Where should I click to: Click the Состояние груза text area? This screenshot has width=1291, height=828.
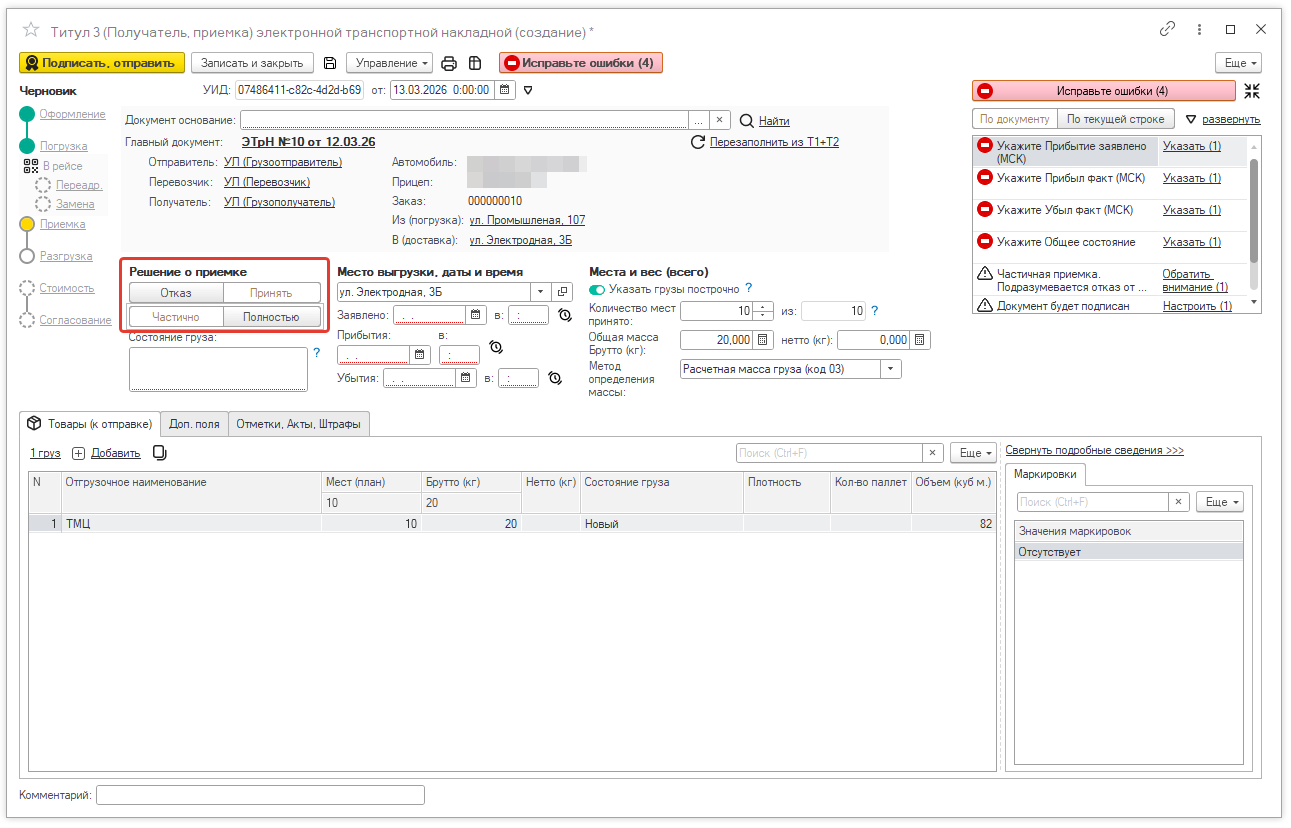tap(219, 369)
